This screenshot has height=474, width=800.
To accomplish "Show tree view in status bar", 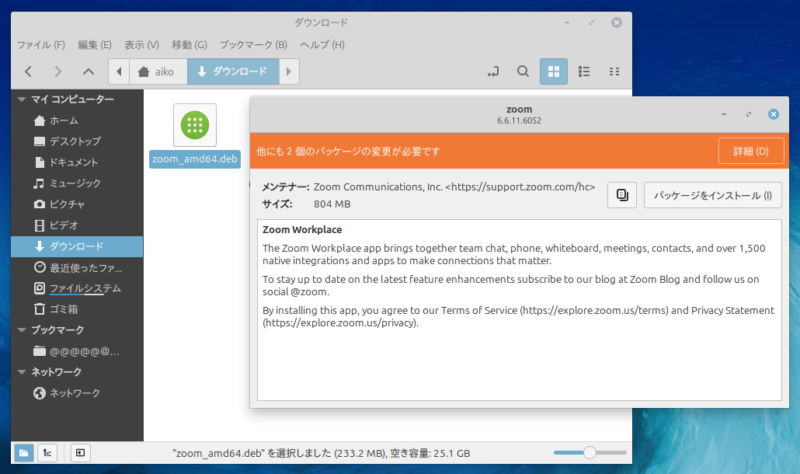I will [x=47, y=452].
